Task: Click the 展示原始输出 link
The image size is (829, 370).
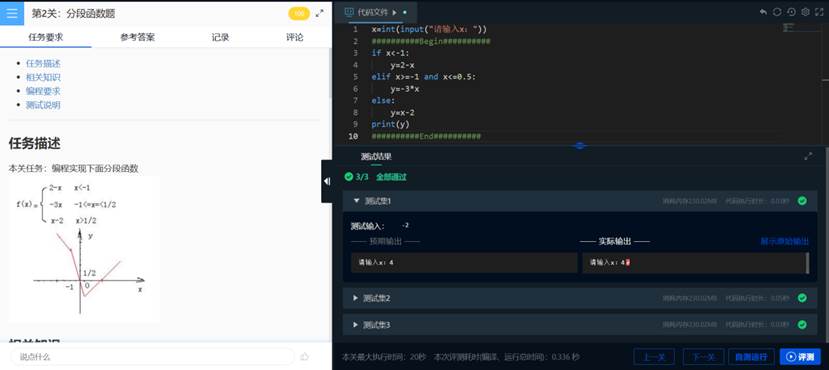Action: pos(785,241)
